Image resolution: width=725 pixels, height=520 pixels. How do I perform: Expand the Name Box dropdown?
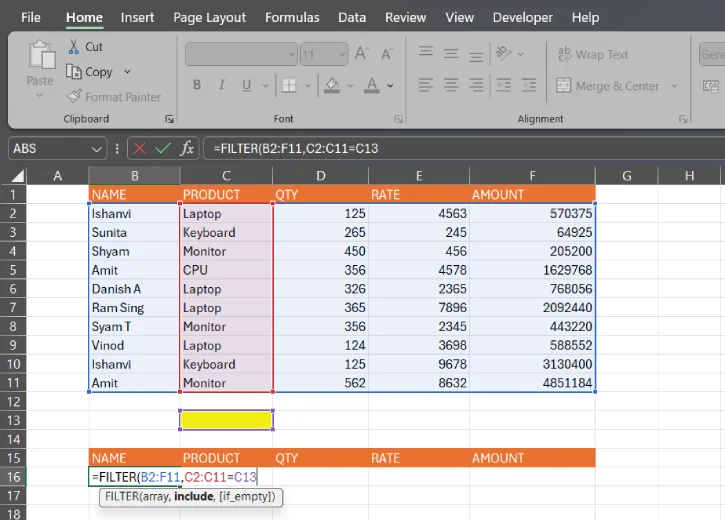[x=96, y=149]
